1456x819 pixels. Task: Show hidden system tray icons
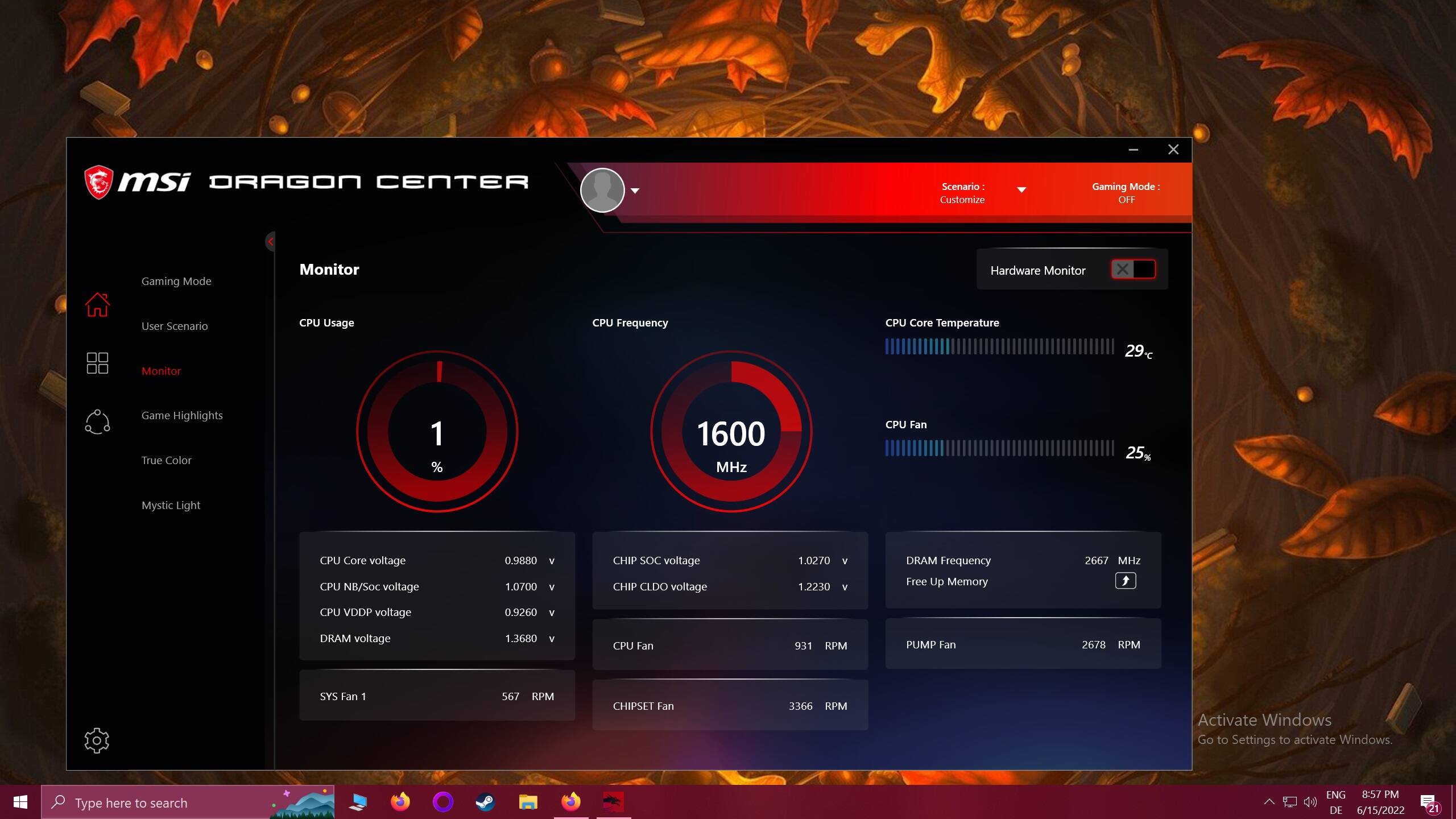[x=1269, y=802]
